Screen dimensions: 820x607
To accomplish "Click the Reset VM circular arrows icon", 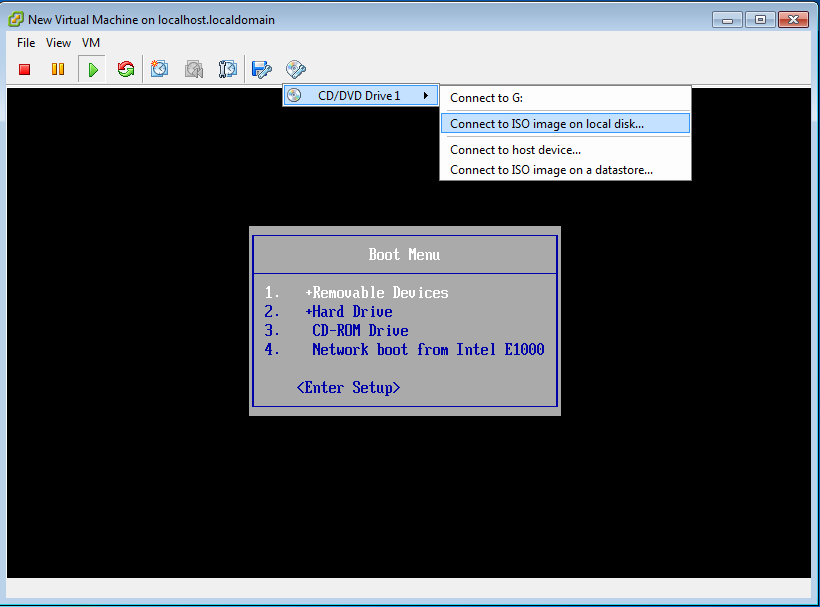I will (126, 69).
